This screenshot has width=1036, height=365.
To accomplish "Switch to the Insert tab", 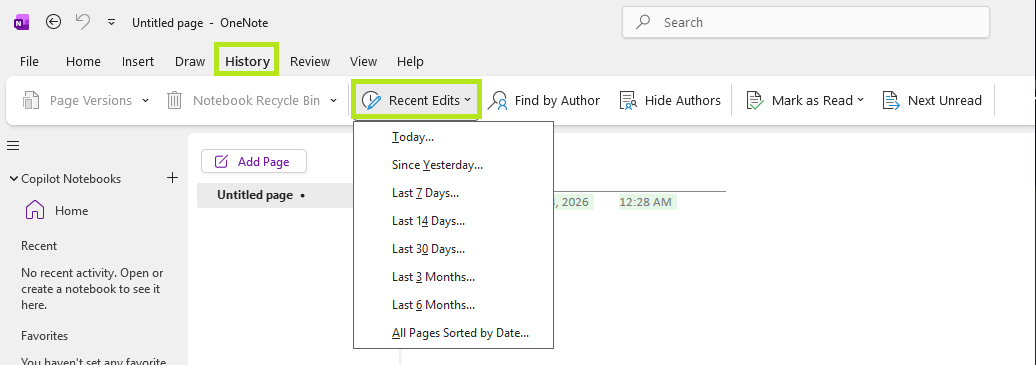I will pos(138,61).
